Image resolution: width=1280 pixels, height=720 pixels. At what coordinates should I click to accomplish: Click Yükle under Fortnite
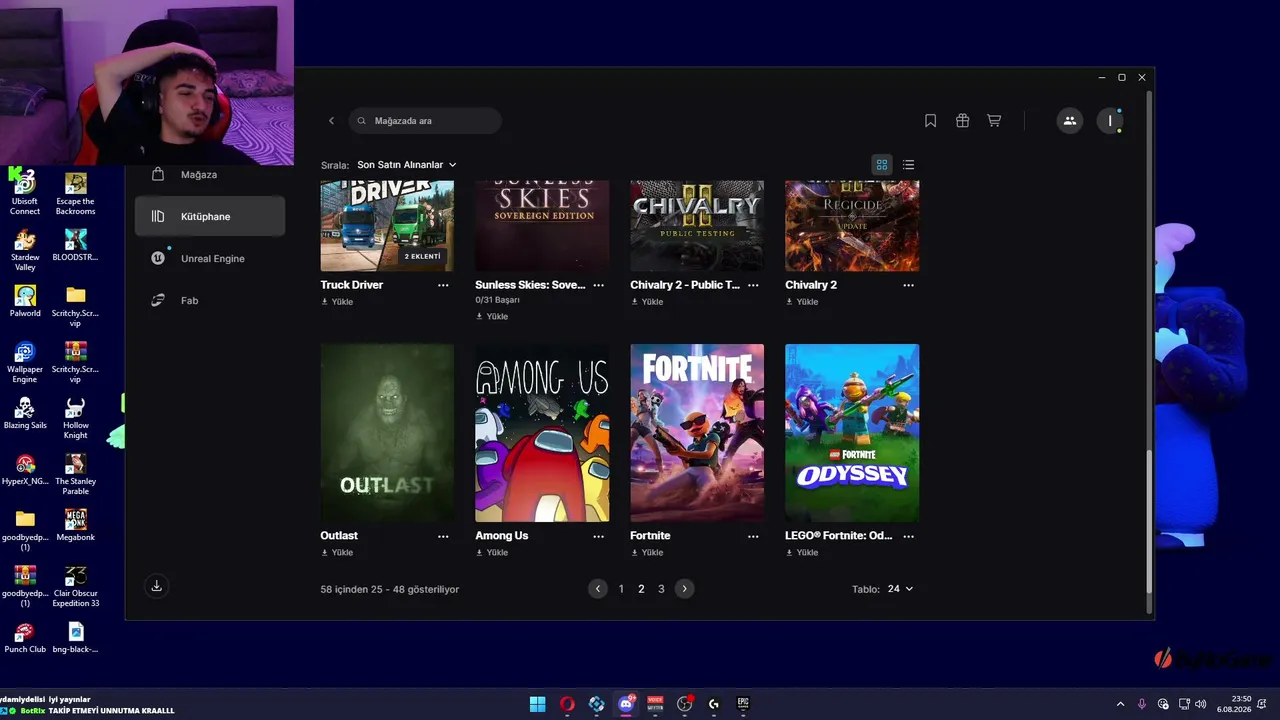[647, 553]
